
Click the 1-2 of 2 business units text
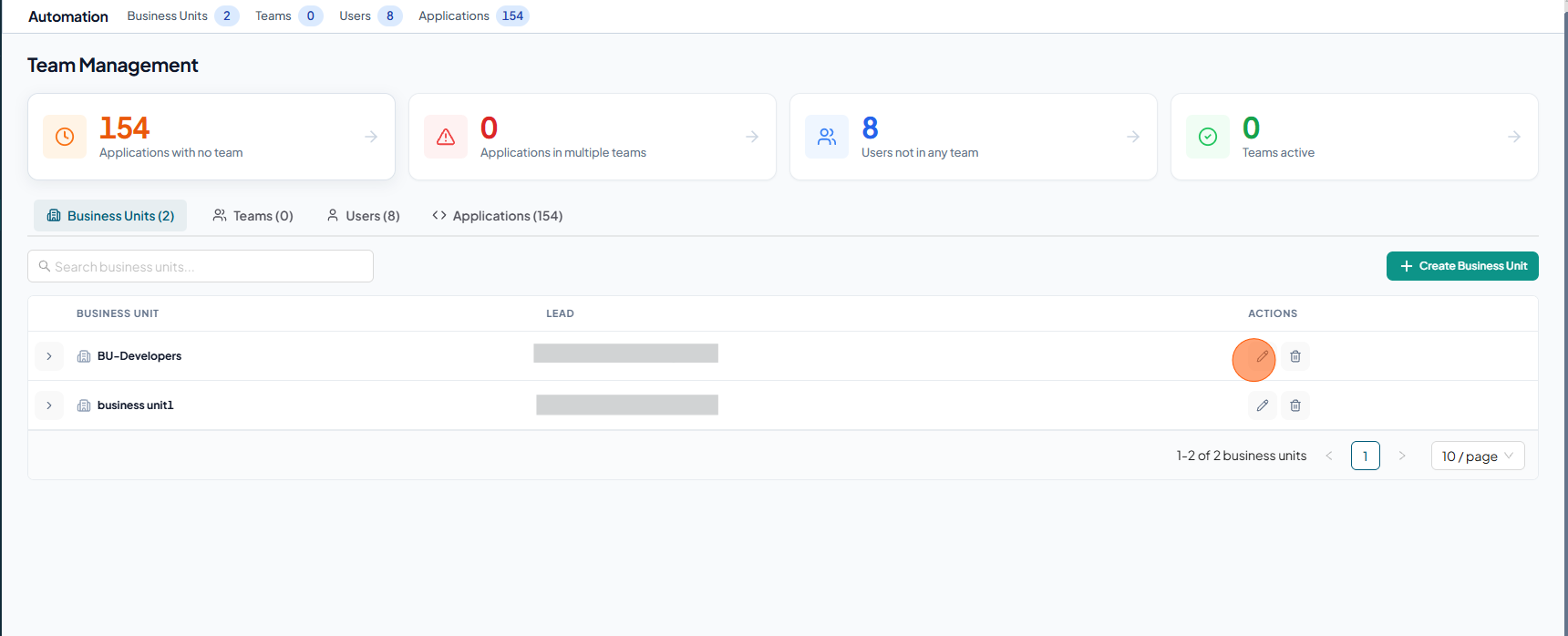(x=1242, y=456)
